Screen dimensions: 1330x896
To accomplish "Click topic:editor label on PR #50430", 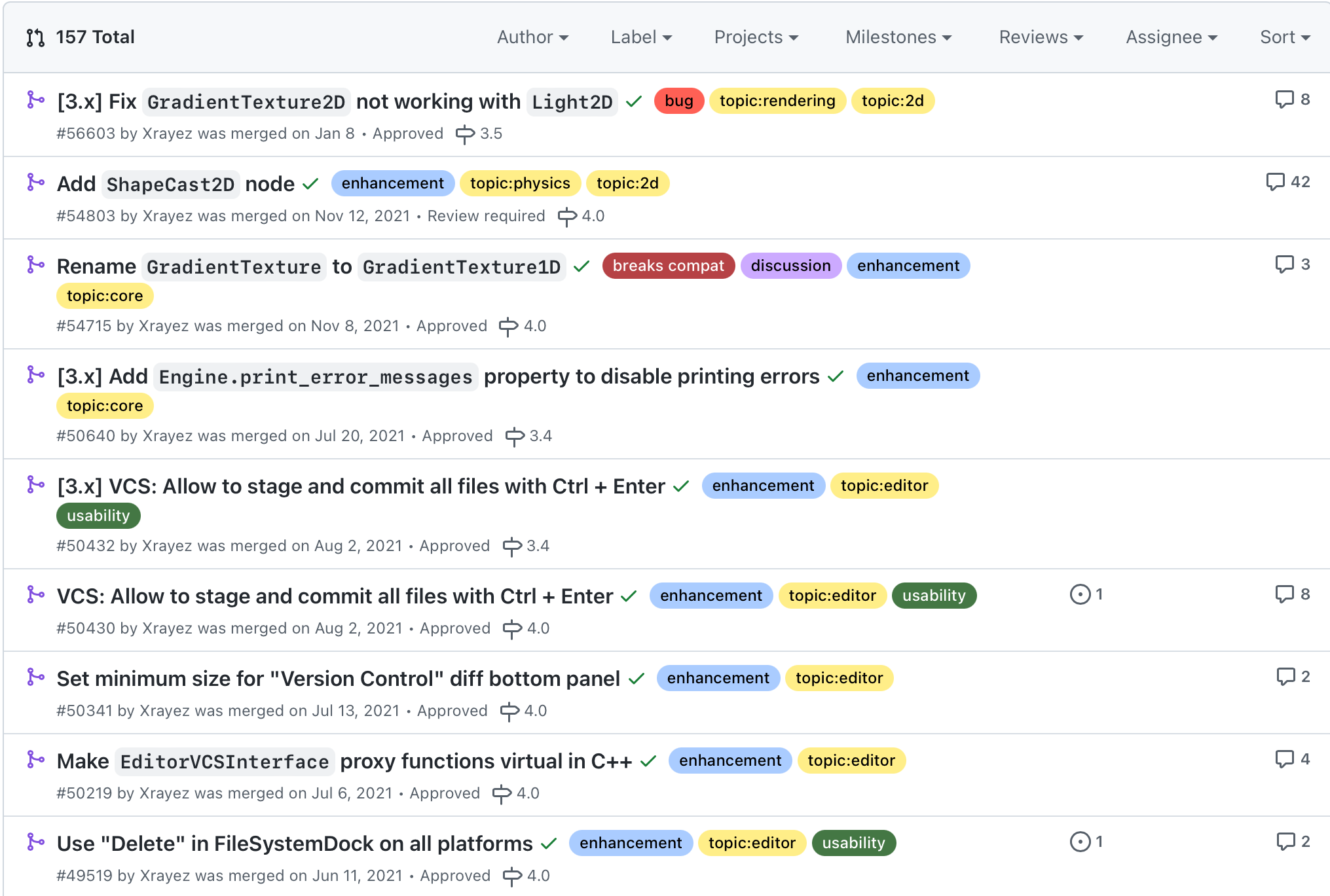I will pyautogui.click(x=832, y=596).
